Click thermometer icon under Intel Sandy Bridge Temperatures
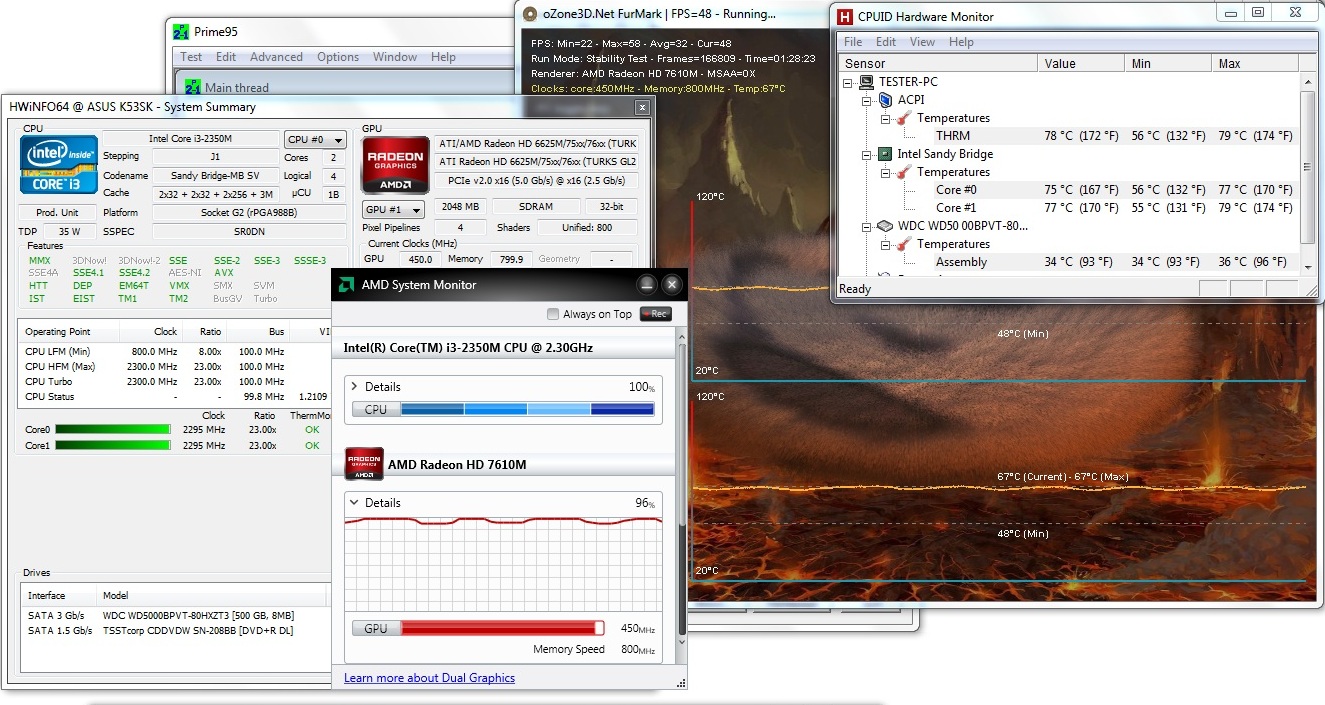 [904, 172]
